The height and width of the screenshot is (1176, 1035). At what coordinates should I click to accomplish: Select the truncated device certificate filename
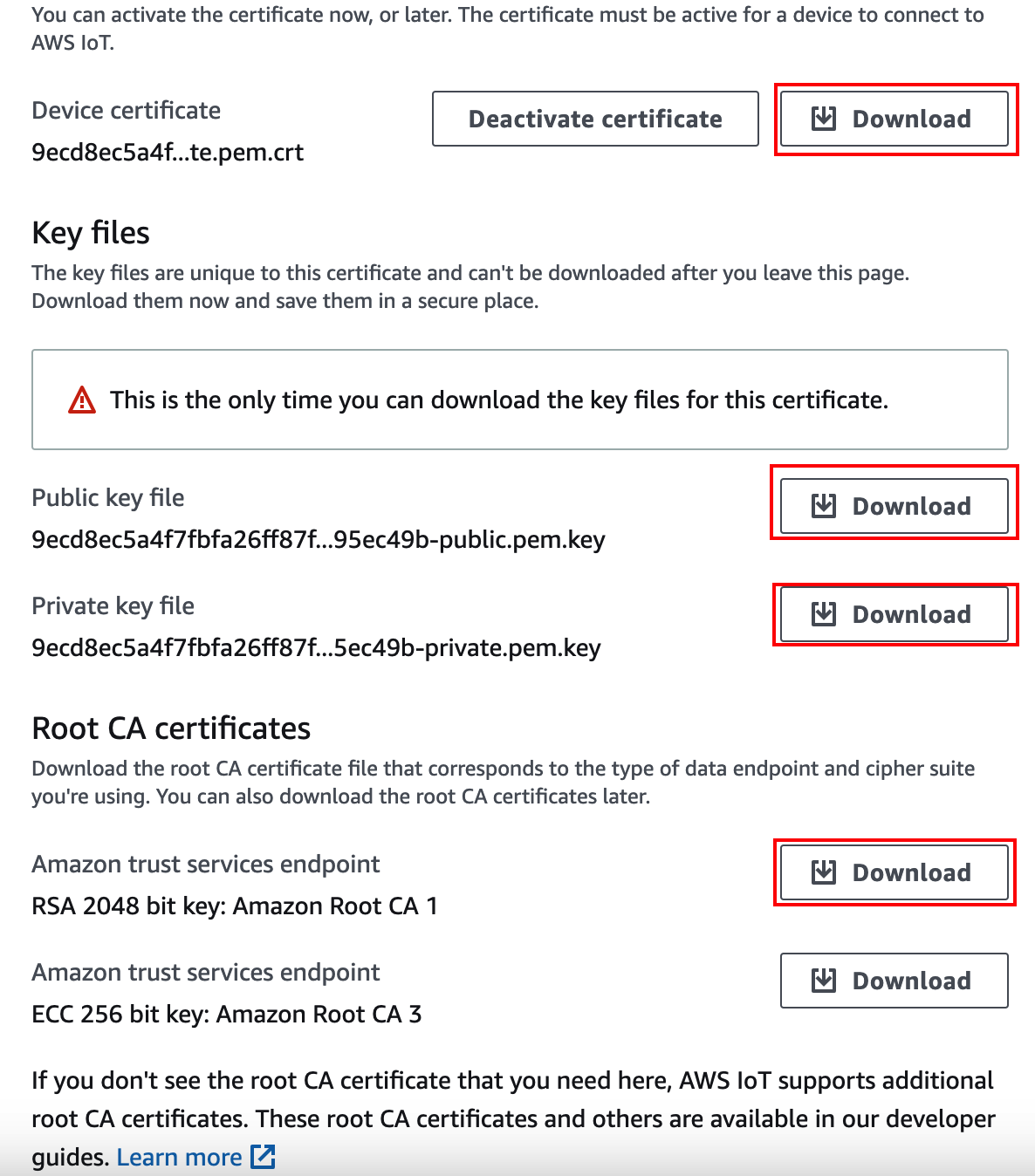(167, 152)
